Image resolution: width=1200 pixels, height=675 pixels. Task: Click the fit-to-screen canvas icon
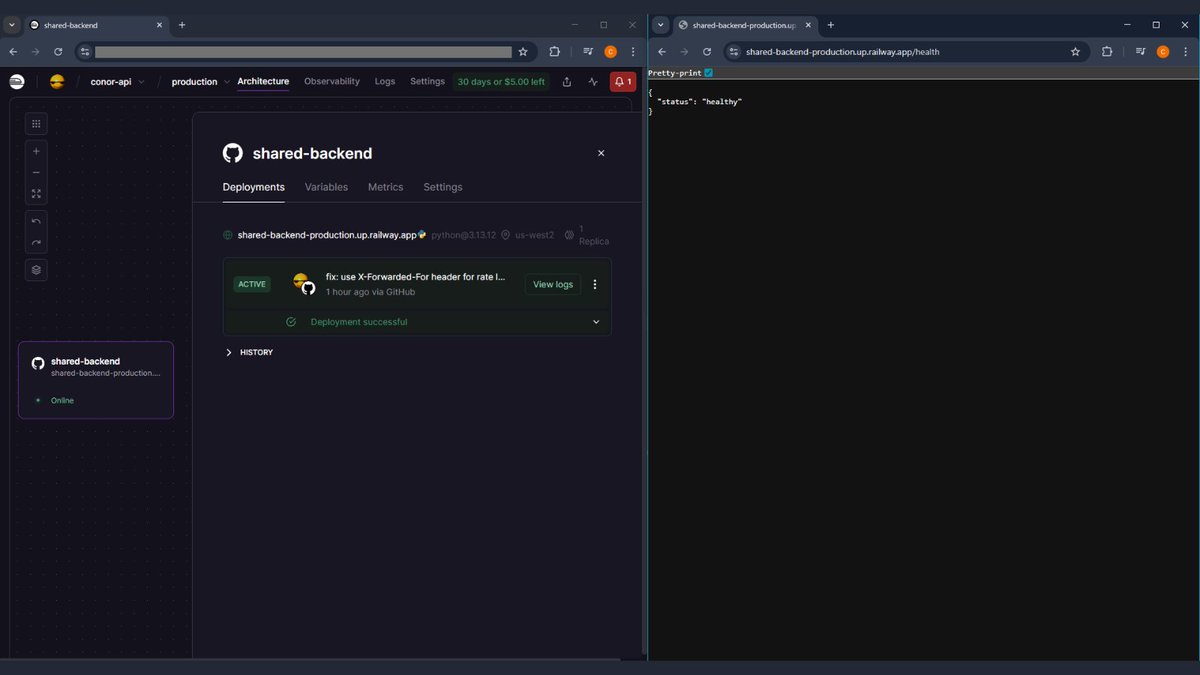click(36, 193)
